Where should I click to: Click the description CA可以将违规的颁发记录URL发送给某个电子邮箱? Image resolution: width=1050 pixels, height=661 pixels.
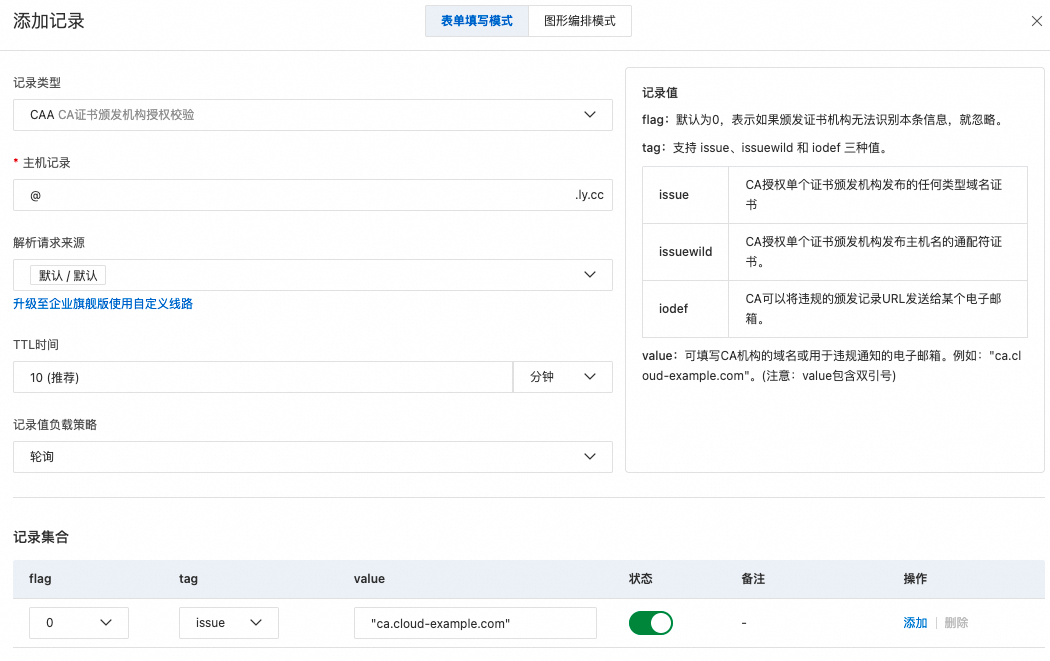click(874, 309)
